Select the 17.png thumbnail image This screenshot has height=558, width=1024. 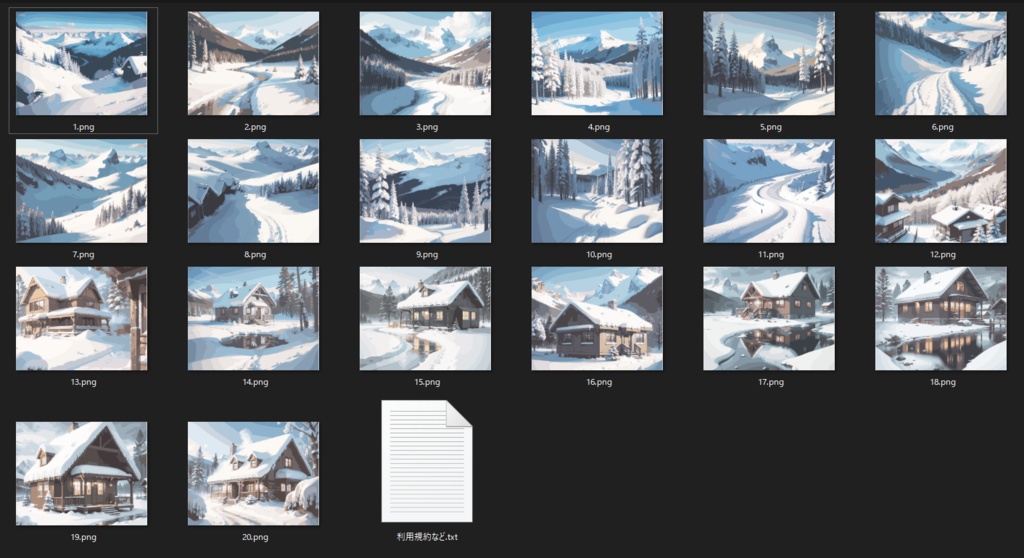click(x=769, y=318)
